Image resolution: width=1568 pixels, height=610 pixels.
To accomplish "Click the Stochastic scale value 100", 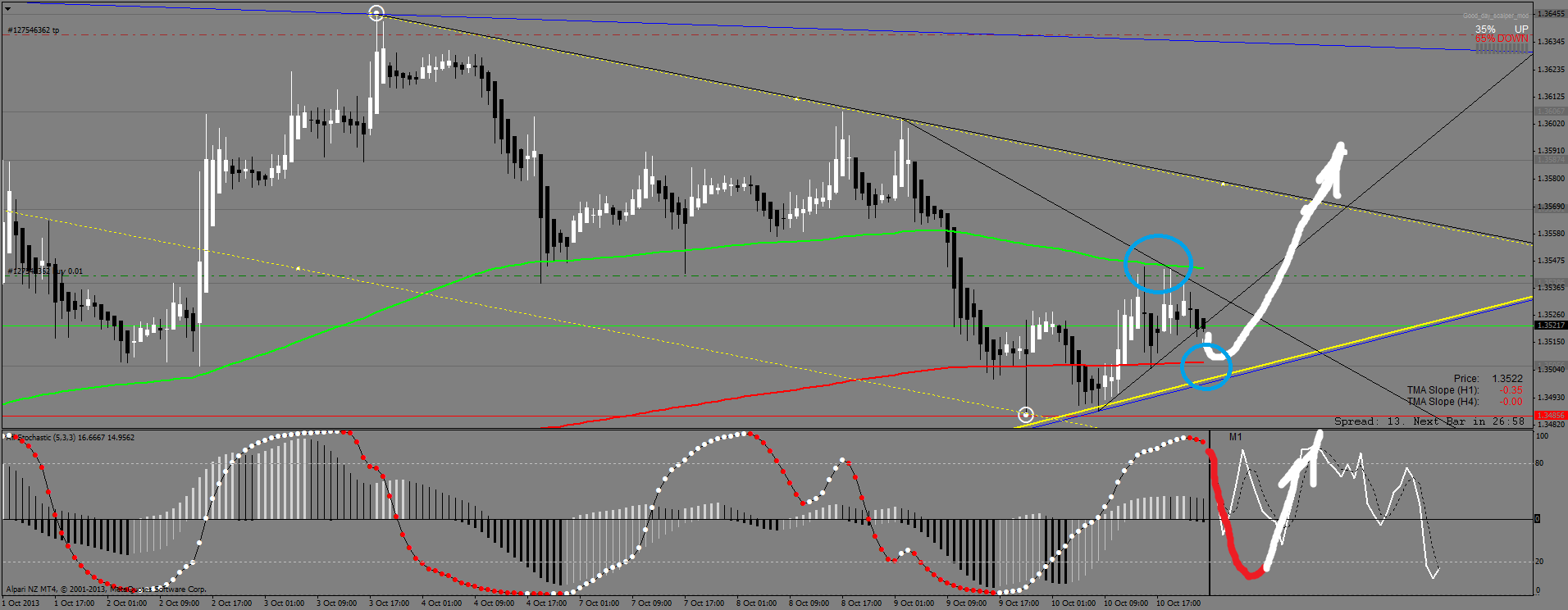I will (1542, 436).
